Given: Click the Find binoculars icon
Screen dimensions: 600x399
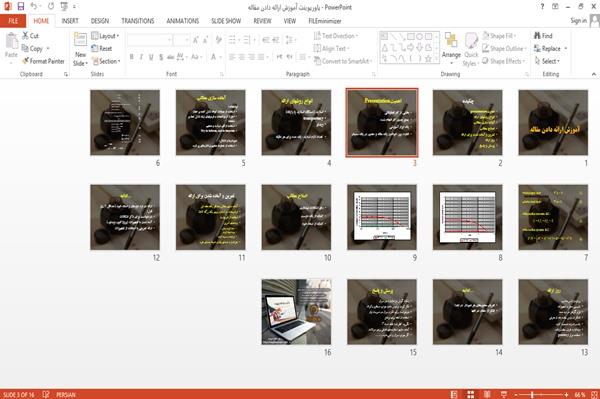Looking at the screenshot, I should pyautogui.click(x=537, y=36).
